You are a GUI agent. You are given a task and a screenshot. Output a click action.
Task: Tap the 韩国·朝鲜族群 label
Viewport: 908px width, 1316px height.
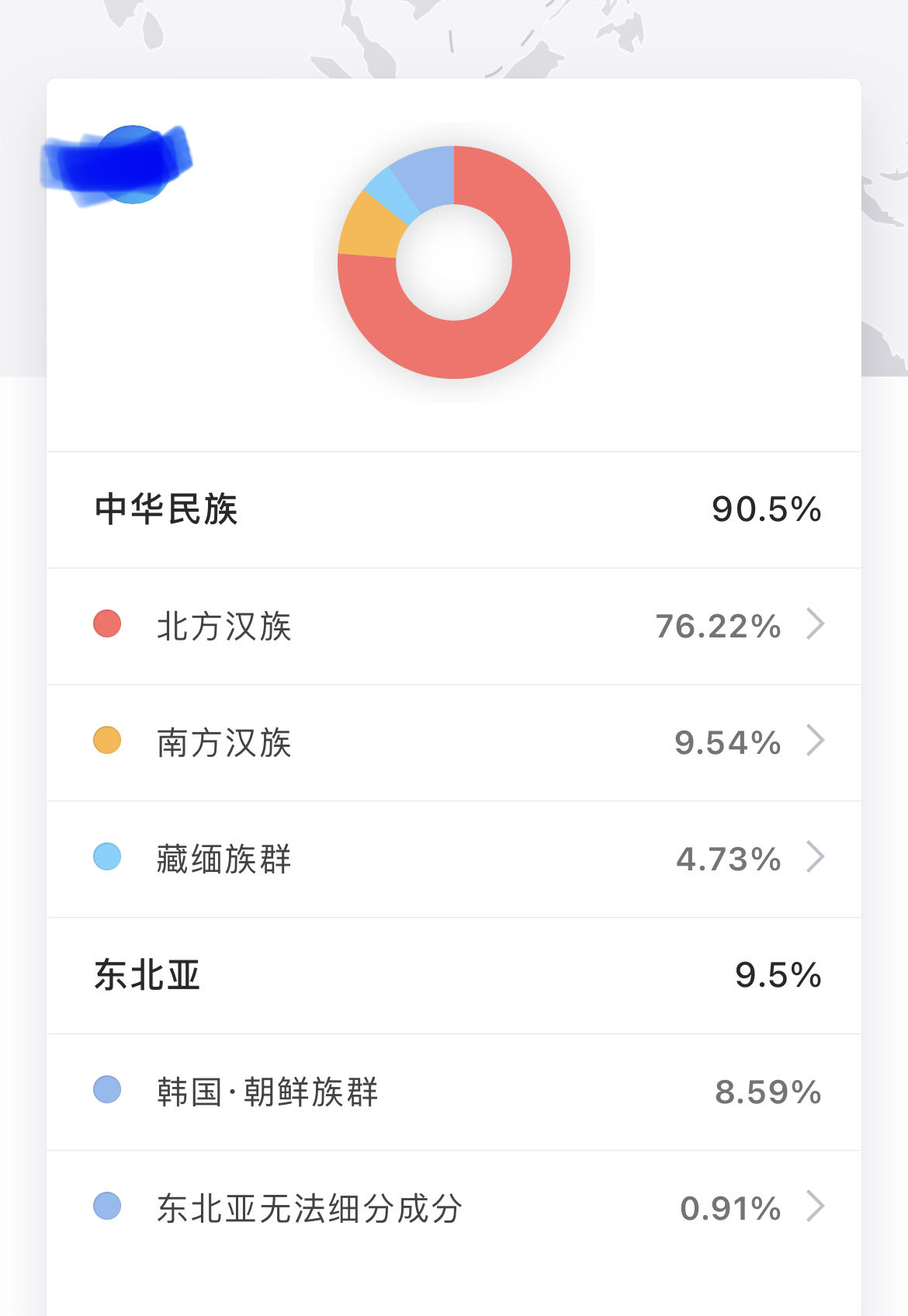coord(267,1092)
